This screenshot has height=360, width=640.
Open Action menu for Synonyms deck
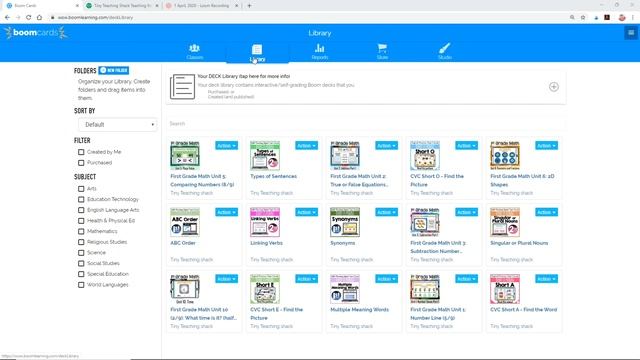[x=386, y=212]
